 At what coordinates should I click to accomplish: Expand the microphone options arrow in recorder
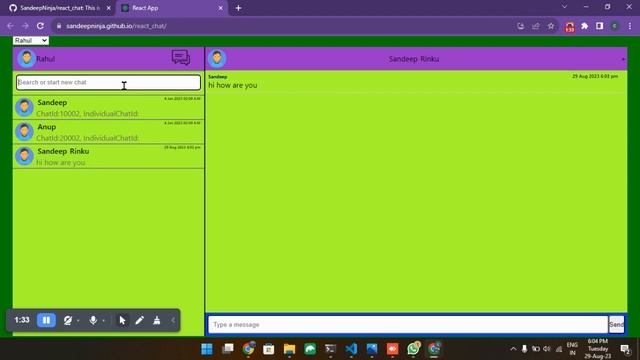pos(104,321)
